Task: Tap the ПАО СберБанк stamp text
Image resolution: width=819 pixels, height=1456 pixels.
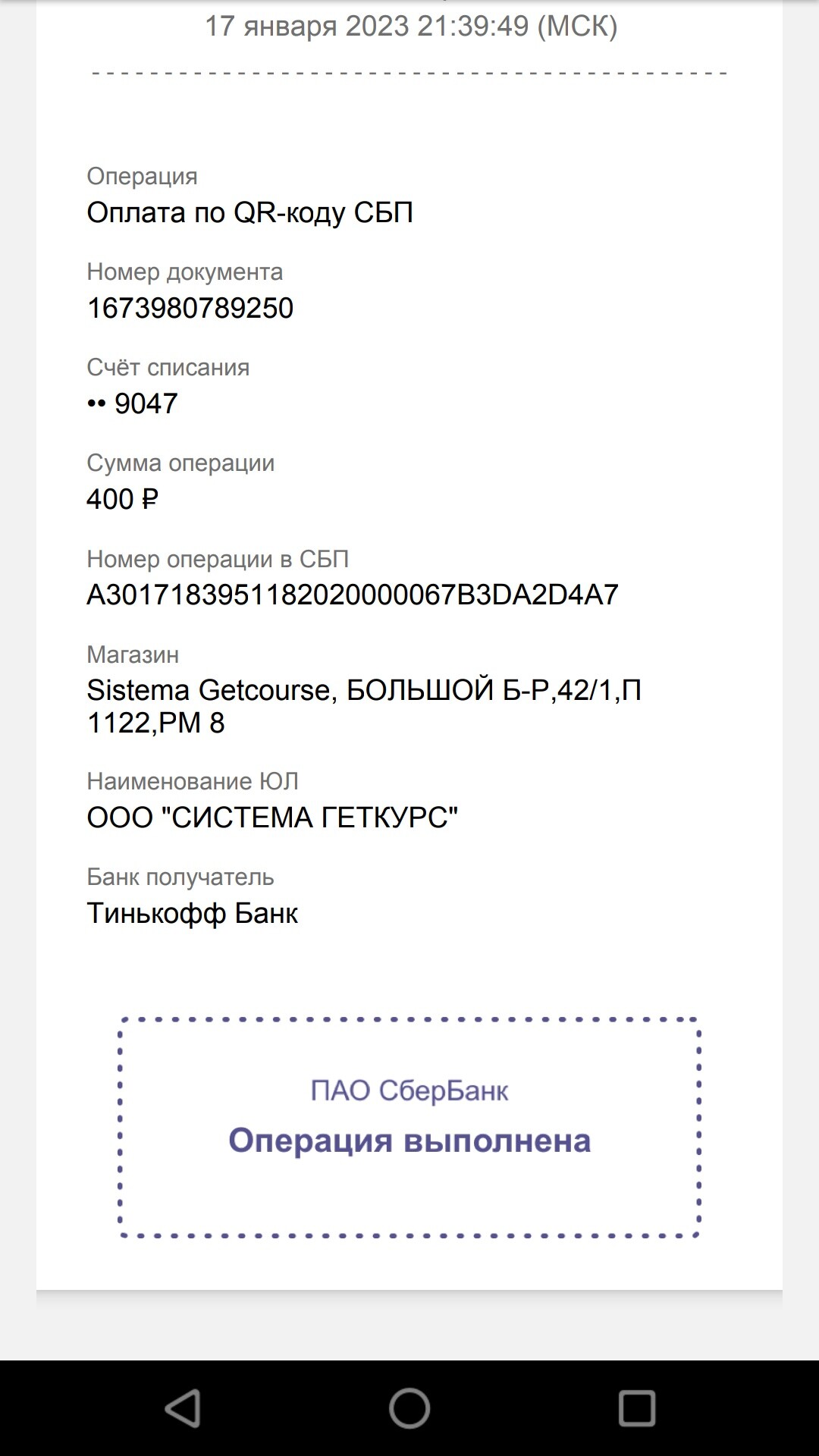Action: point(409,1090)
